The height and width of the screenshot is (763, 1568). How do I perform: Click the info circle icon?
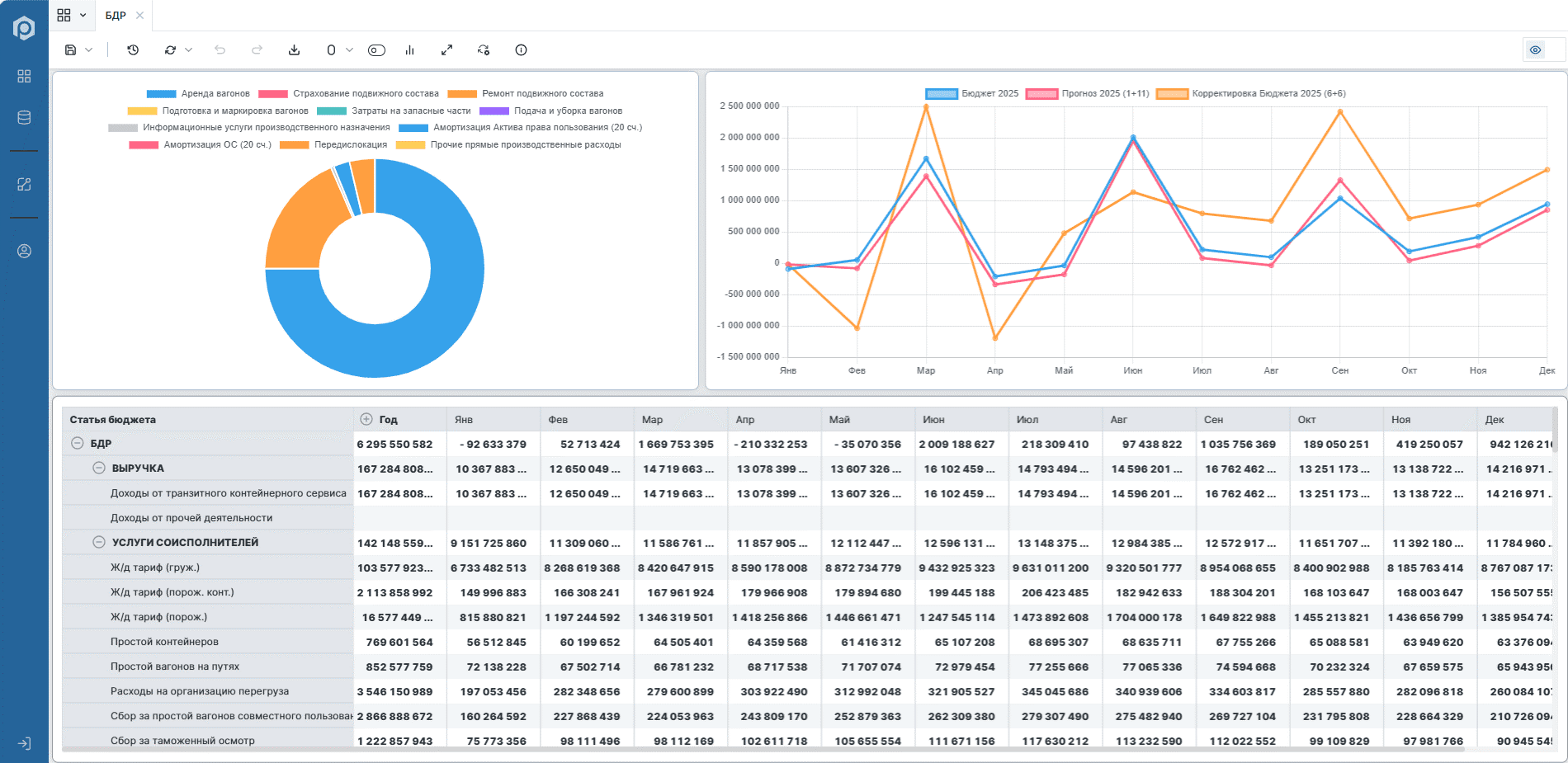tap(521, 50)
